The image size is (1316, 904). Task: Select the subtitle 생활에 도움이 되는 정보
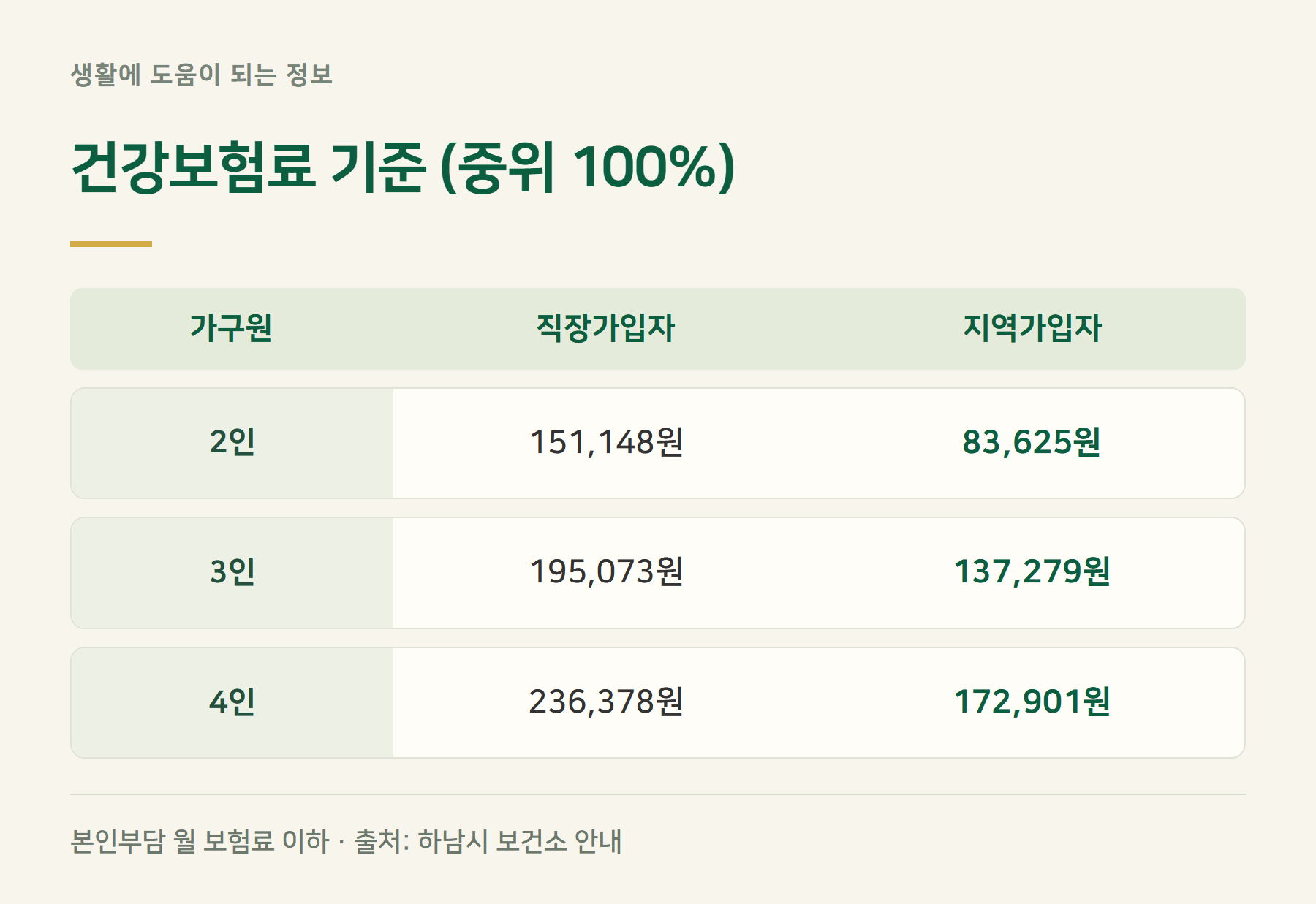(x=202, y=75)
